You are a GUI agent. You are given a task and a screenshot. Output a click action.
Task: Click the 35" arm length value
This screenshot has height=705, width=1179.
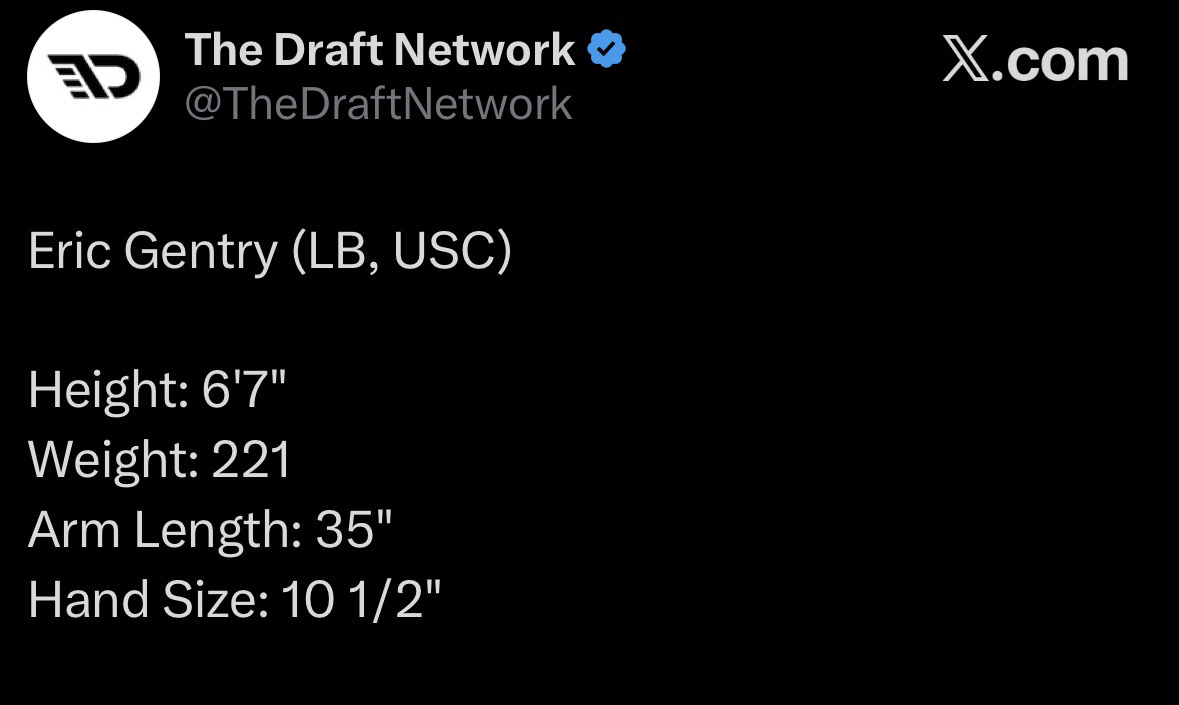point(354,529)
